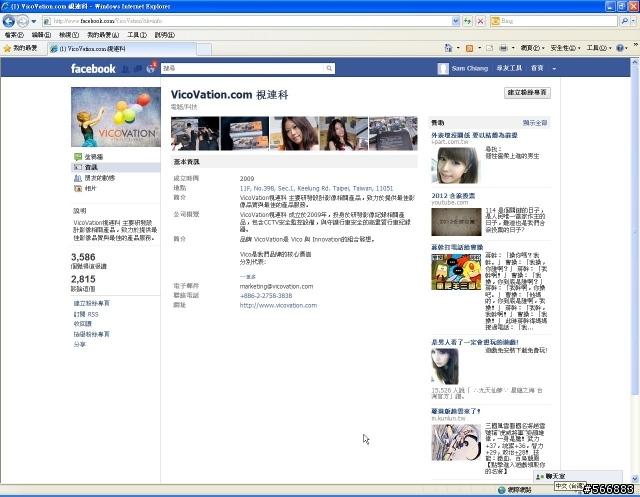Open the third menu bar item (View)
This screenshot has width=640, height=497.
point(69,35)
